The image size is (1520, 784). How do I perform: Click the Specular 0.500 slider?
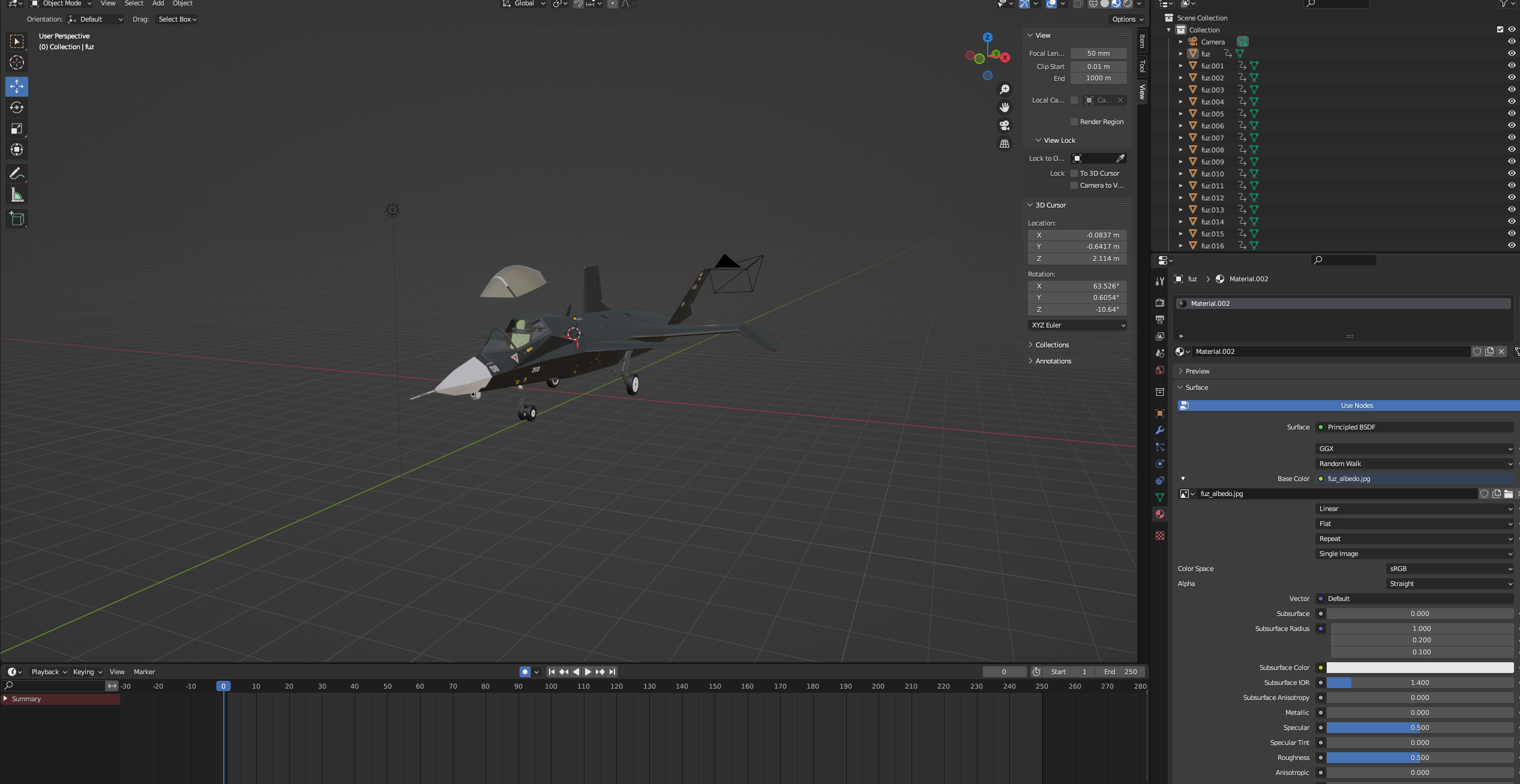pos(1420,728)
